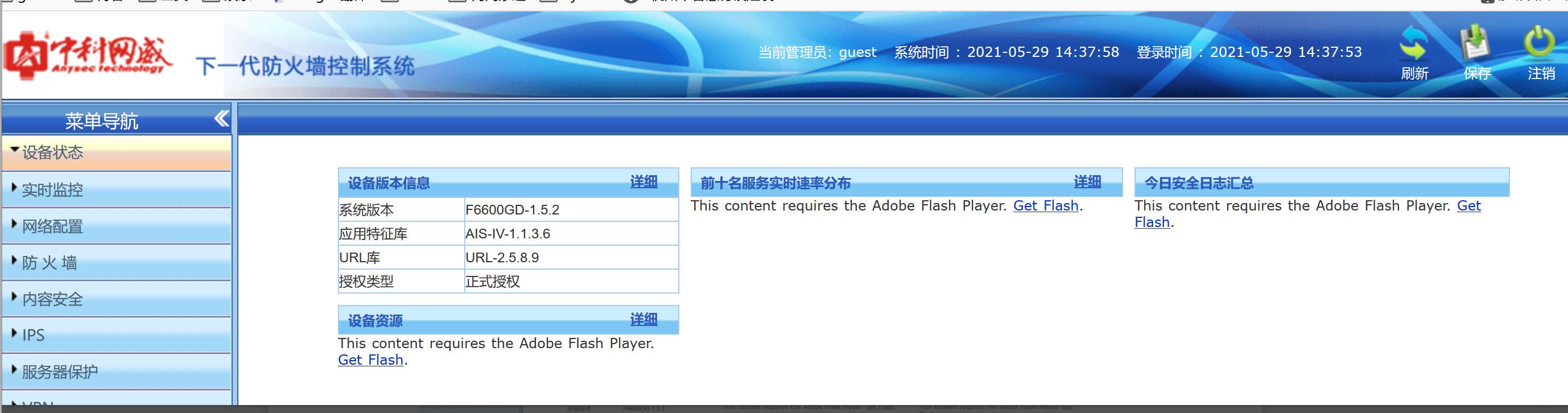Image resolution: width=1568 pixels, height=413 pixels.
Task: Expand the 网络配置 menu section
Action: (x=52, y=226)
